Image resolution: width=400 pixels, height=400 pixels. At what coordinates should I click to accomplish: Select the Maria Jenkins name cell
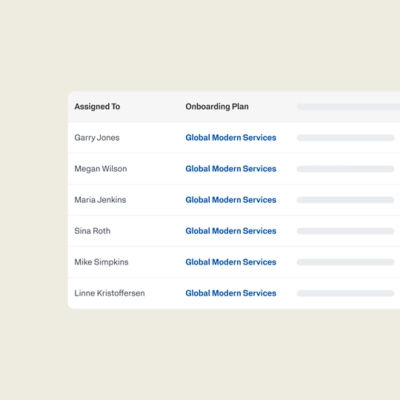pos(100,200)
